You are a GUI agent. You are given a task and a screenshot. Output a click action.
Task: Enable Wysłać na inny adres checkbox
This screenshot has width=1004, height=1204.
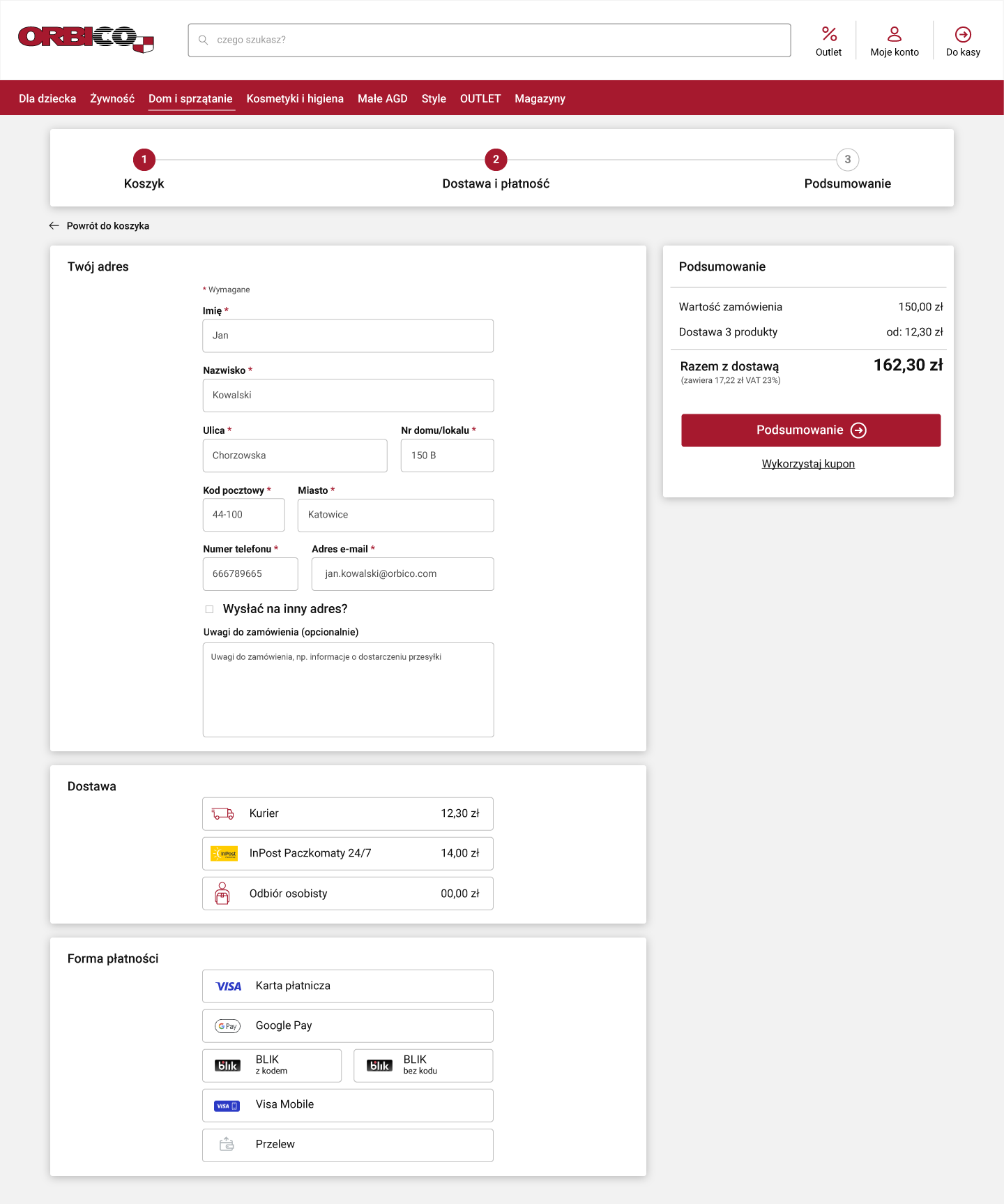pos(209,609)
